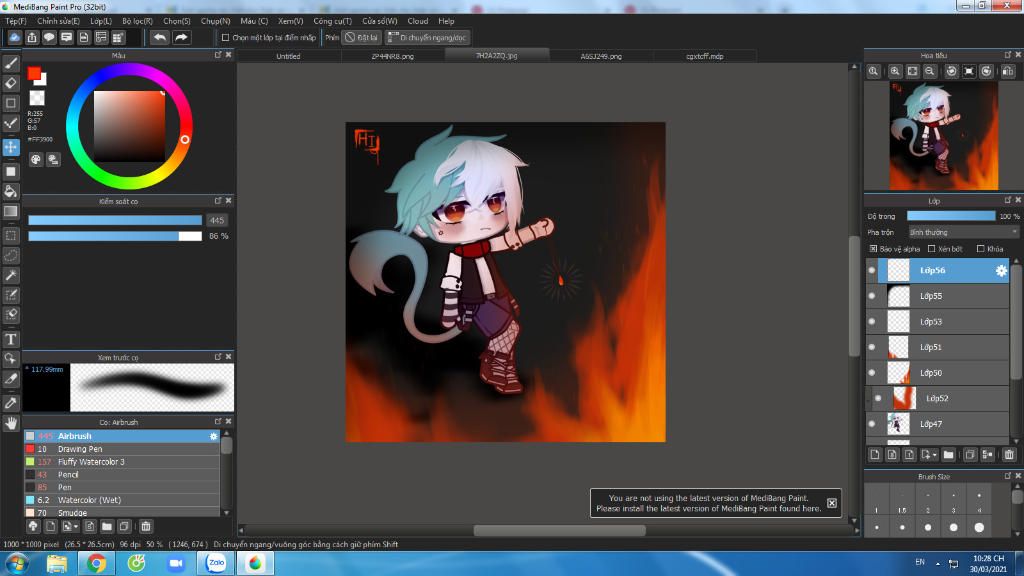The image size is (1024, 576).
Task: Open Airbrush brush settings gear
Action: coord(214,436)
